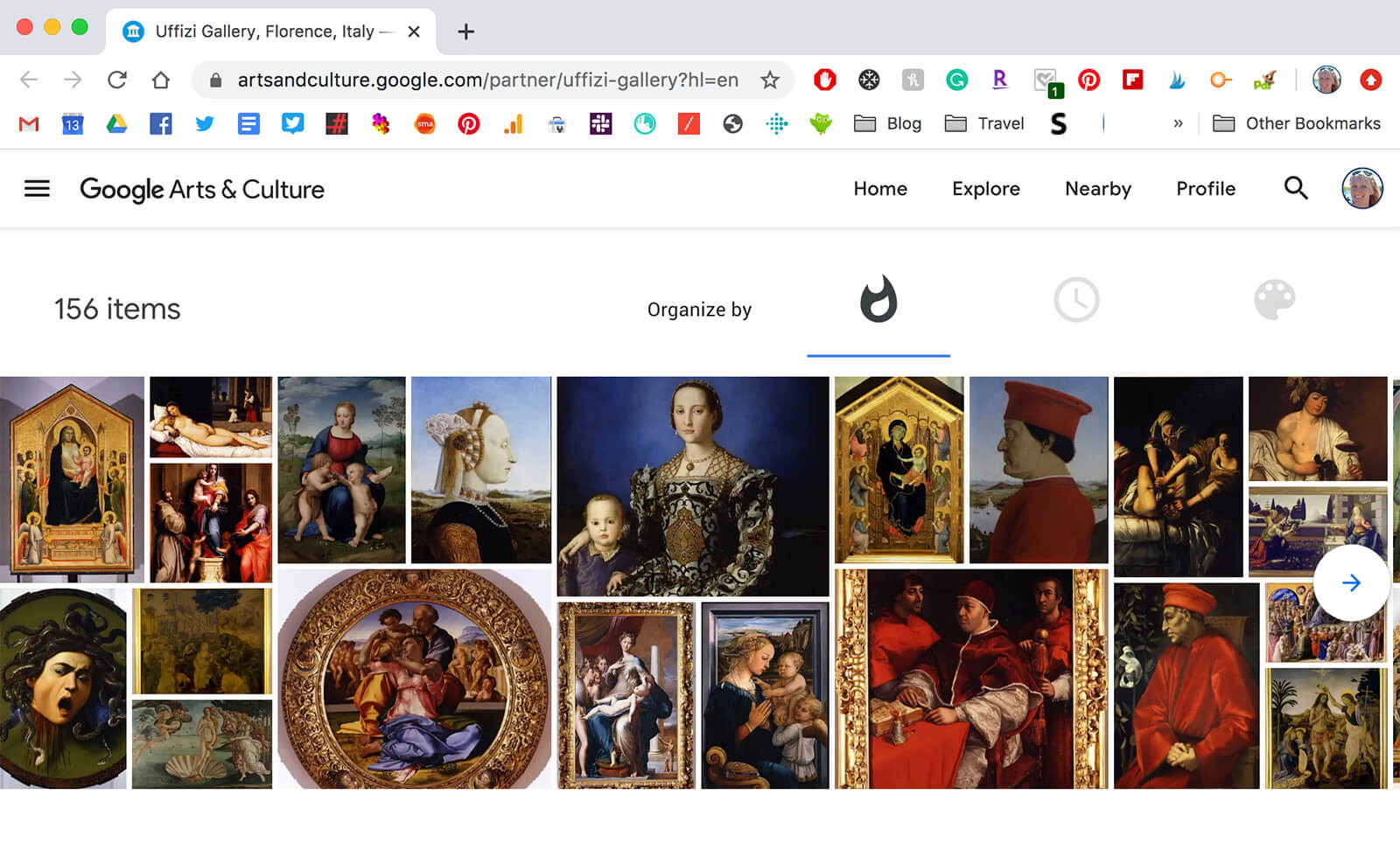
Task: Open the Profile link
Action: point(1206,189)
